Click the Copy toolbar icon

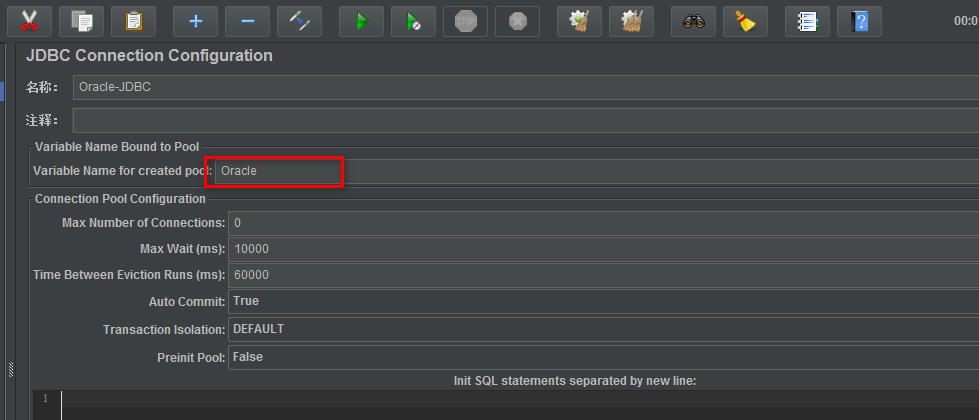[x=81, y=22]
